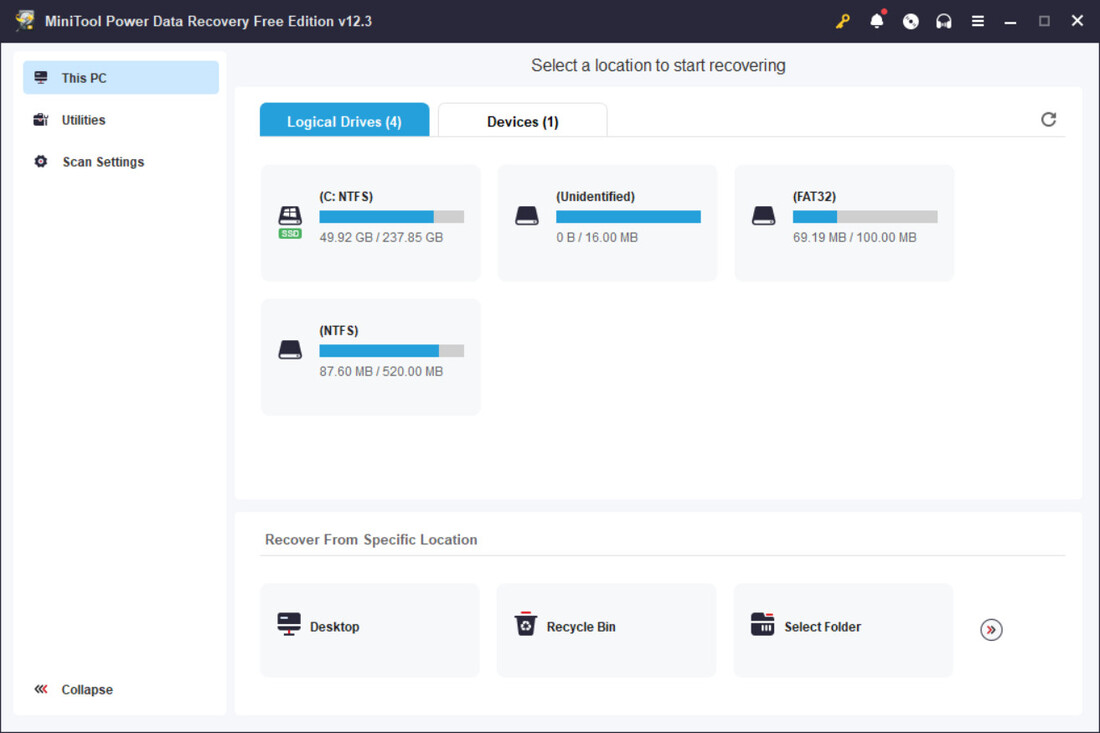Click the C: NTFS usage bar
Screen dimensions: 1100x733
pos(391,217)
